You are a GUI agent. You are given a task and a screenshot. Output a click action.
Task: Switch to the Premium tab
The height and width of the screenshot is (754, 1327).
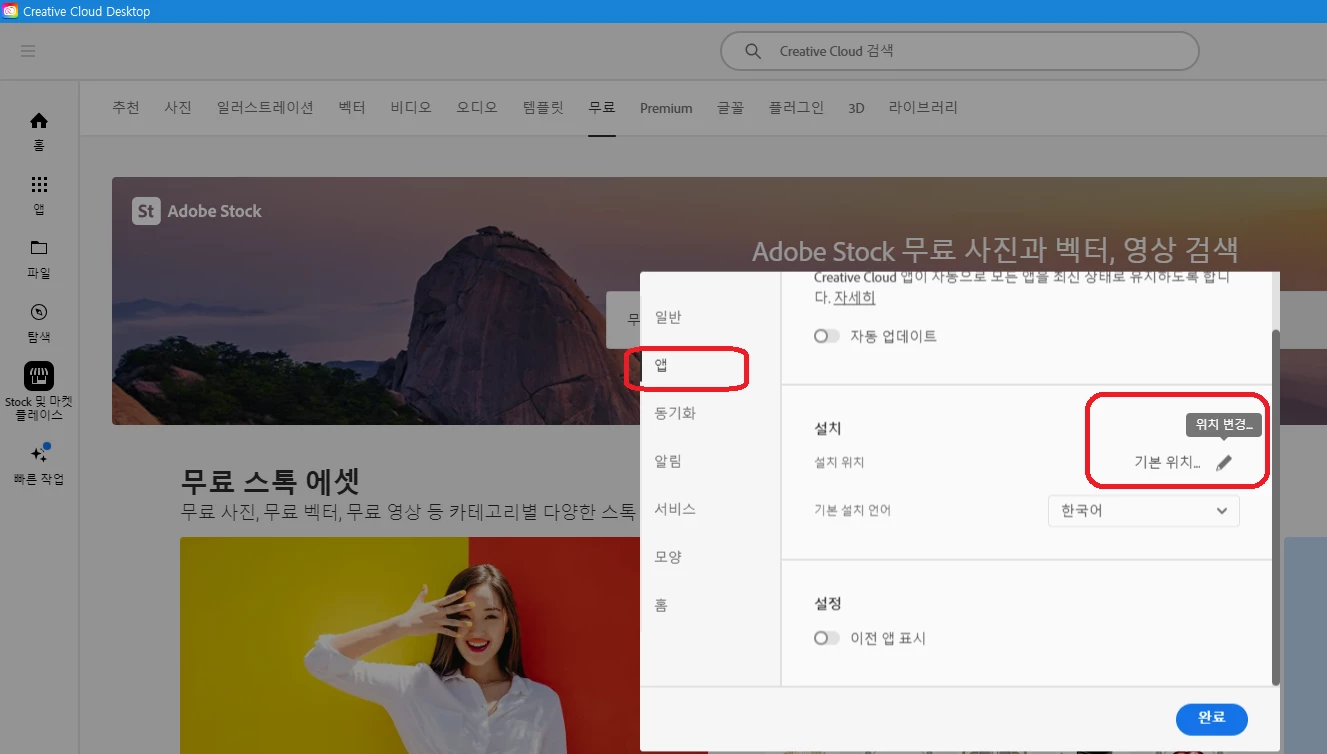click(666, 108)
